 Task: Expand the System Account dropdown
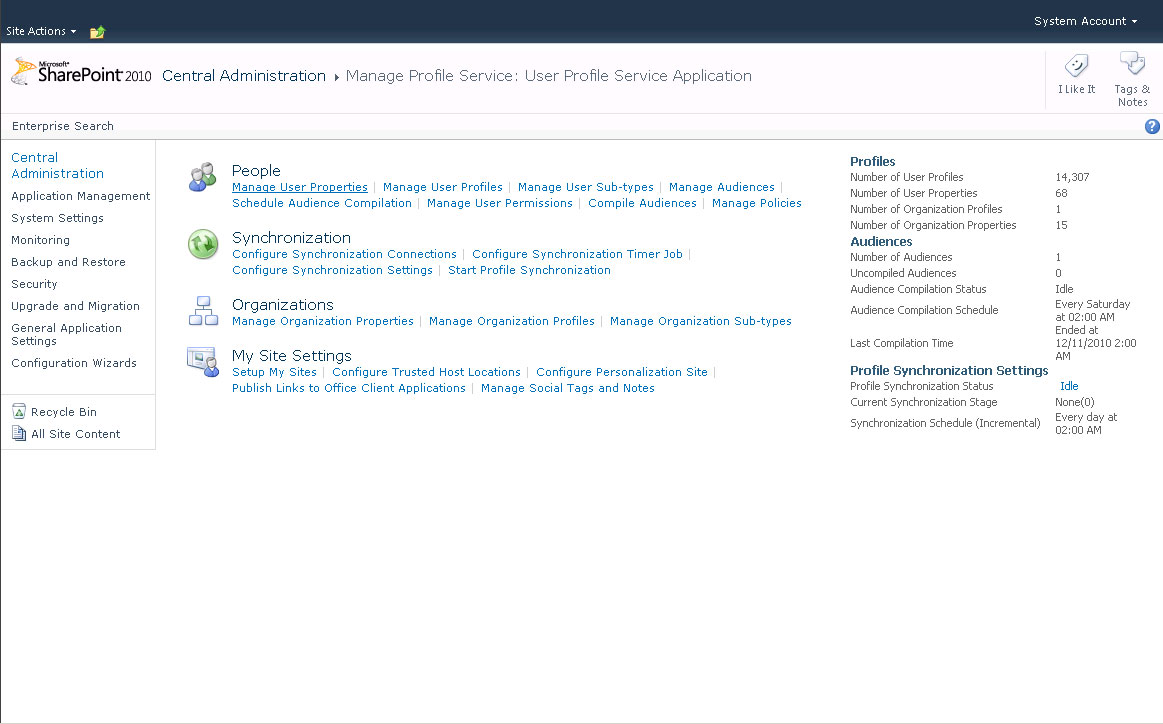(1085, 22)
